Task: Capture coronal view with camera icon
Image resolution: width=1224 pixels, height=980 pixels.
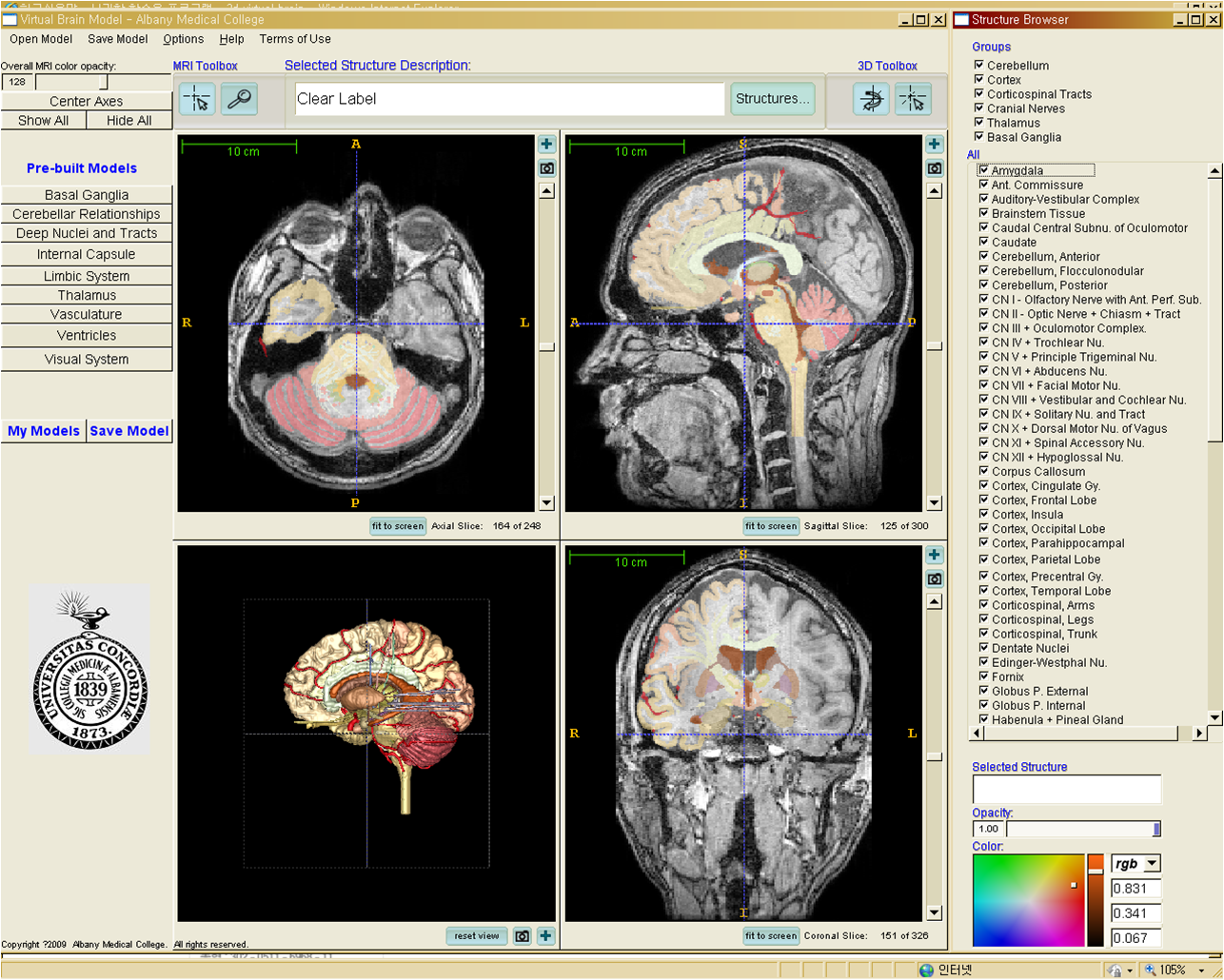Action: (x=934, y=579)
